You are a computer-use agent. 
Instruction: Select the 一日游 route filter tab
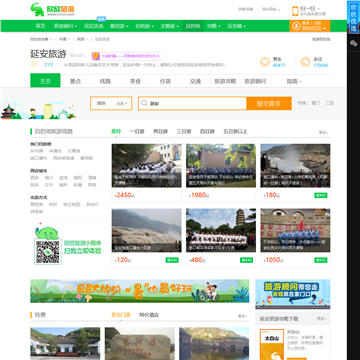[137, 132]
